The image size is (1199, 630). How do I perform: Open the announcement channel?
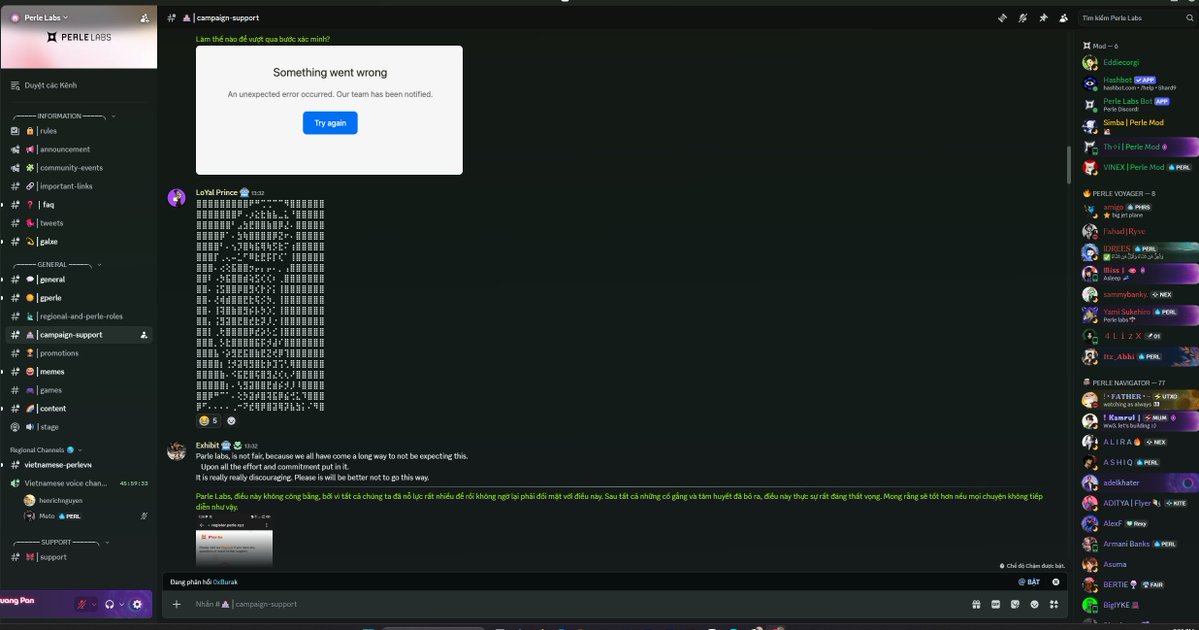click(79, 149)
